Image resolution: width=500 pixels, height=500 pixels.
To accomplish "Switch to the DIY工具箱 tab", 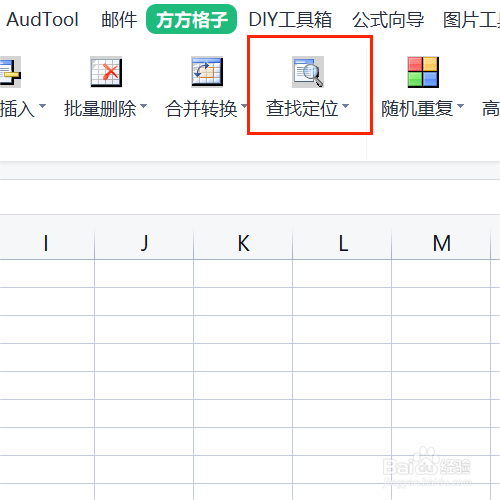I will (290, 19).
